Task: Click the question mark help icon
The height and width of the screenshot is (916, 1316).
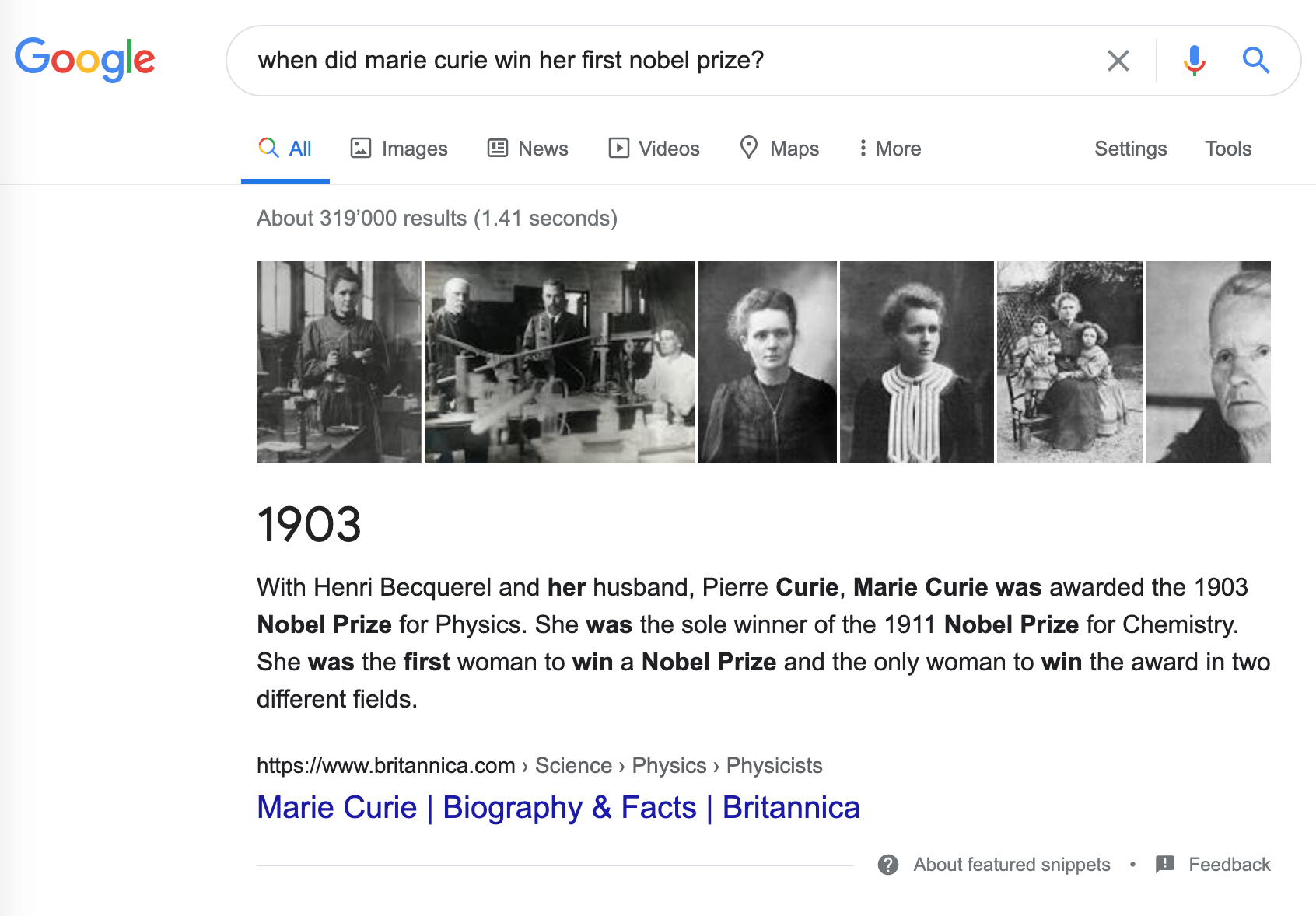Action: pyautogui.click(x=888, y=865)
